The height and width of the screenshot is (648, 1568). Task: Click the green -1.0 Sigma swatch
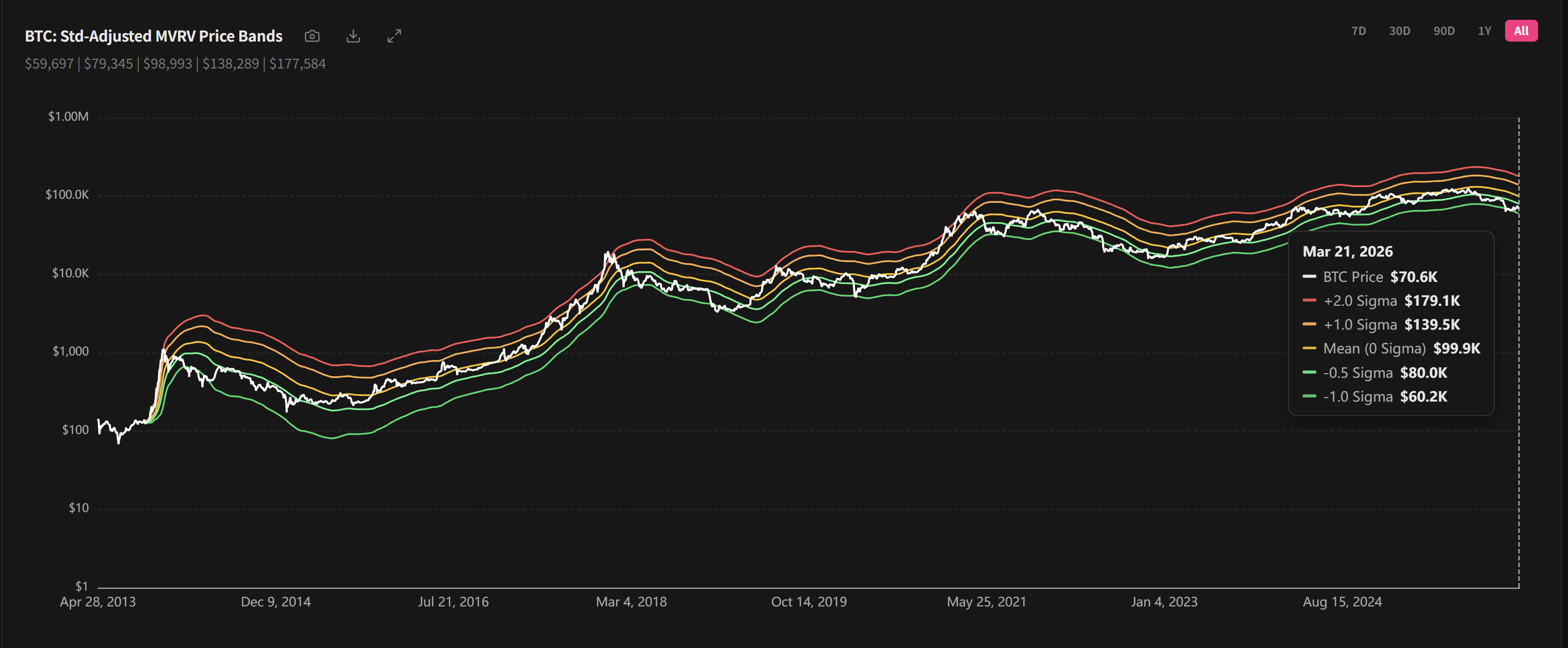pos(1309,397)
